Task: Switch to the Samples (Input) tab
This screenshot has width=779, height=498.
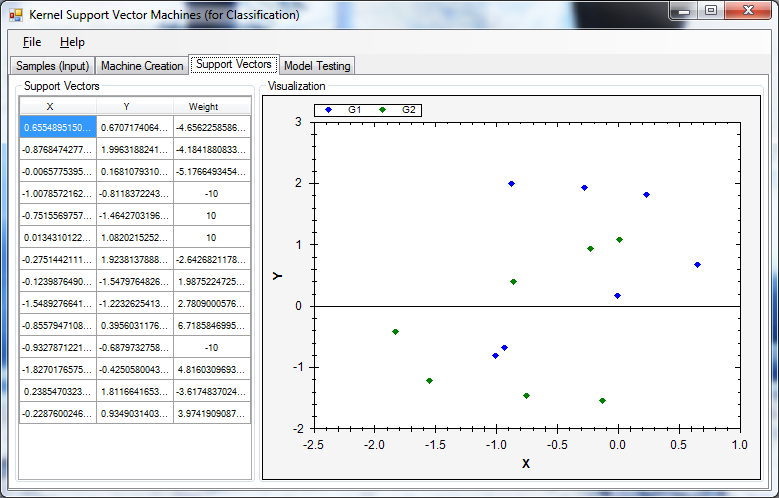Action: [53, 66]
